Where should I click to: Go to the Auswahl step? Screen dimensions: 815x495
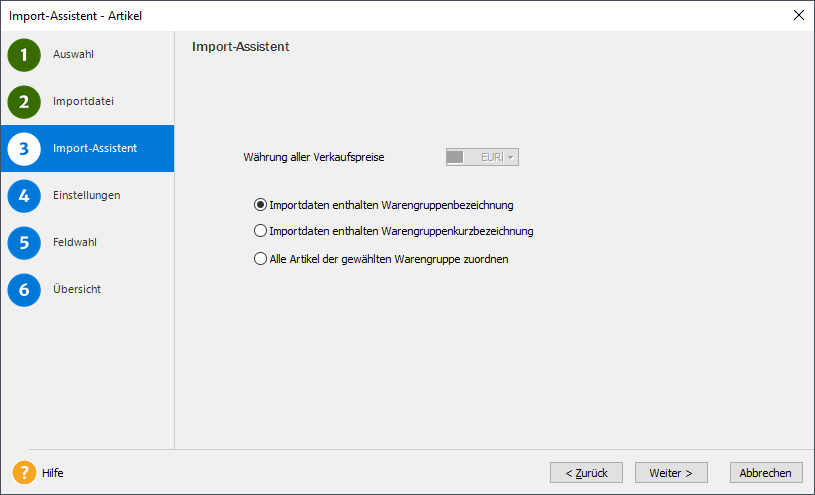(73, 54)
